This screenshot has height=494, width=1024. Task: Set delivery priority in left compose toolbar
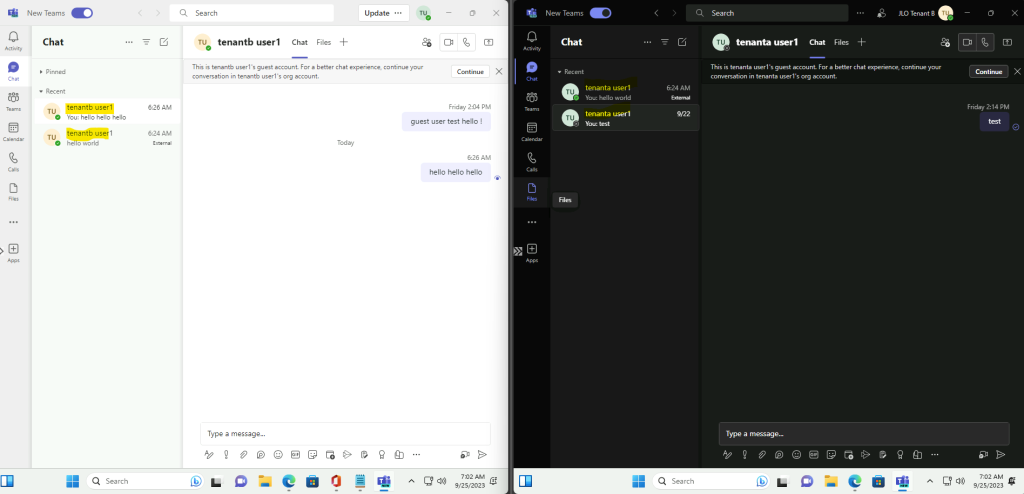point(226,454)
